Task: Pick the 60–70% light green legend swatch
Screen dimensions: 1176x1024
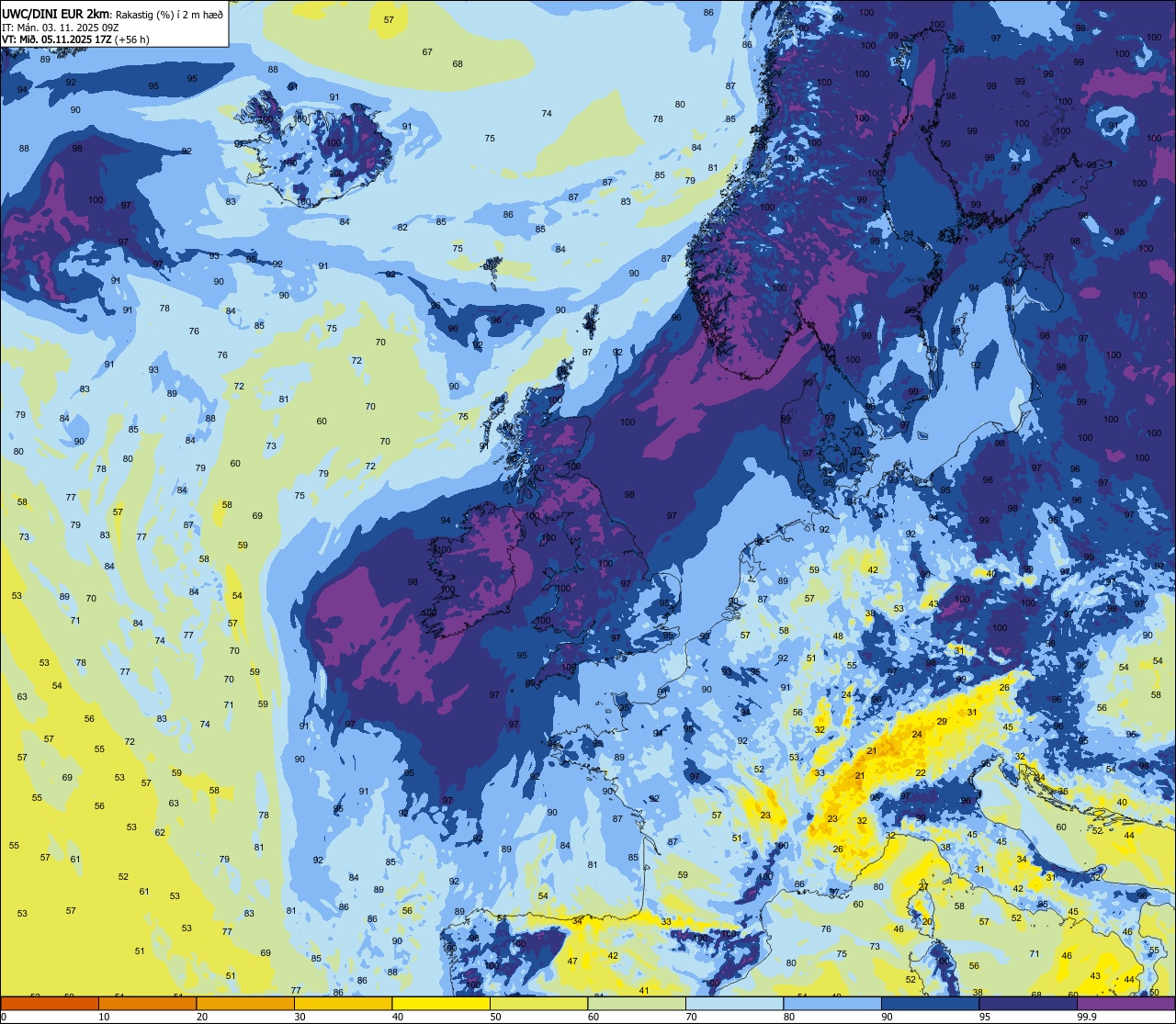Action: pos(637,1003)
